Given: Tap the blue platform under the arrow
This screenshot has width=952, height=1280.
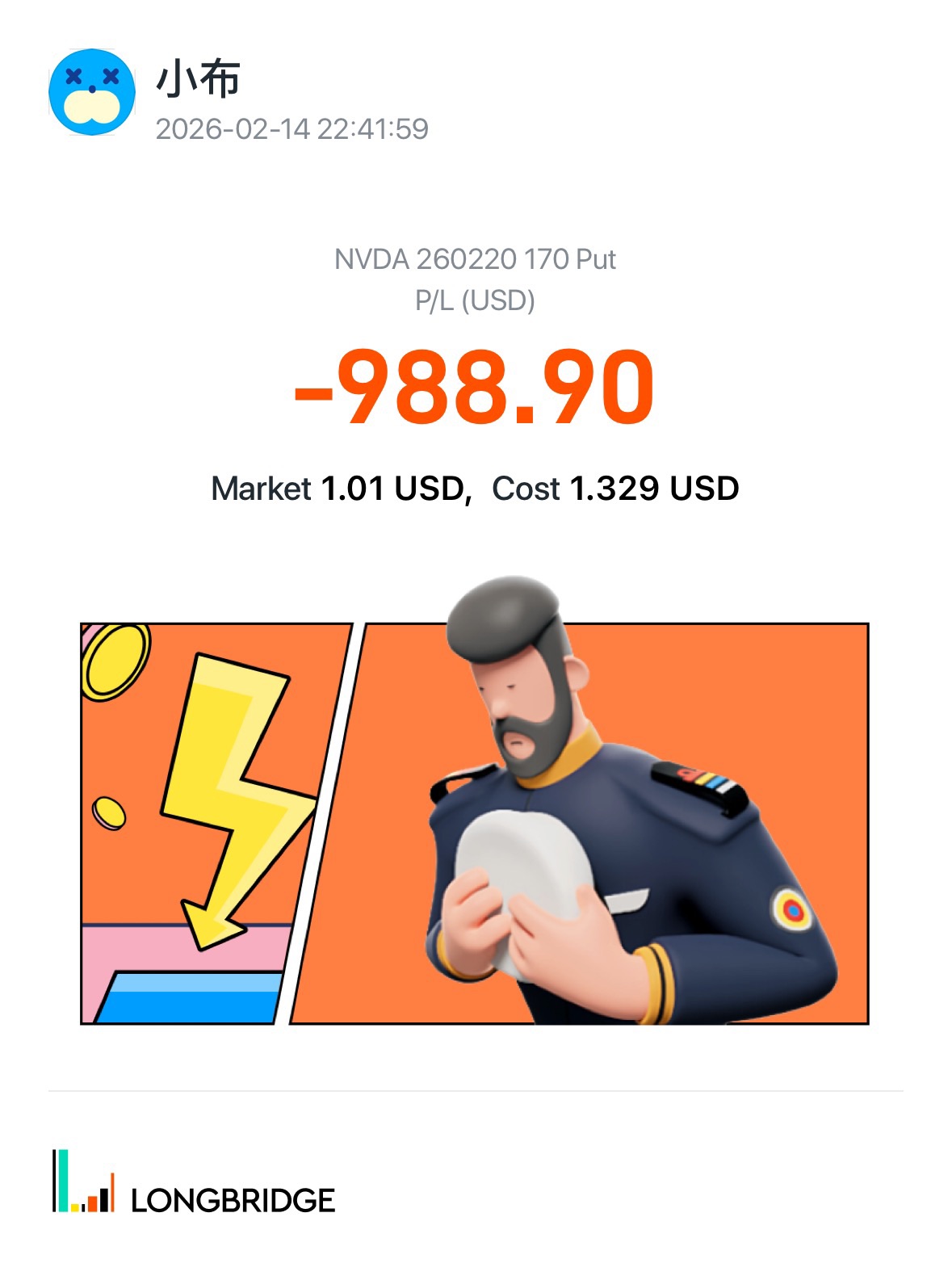Looking at the screenshot, I should (190, 998).
